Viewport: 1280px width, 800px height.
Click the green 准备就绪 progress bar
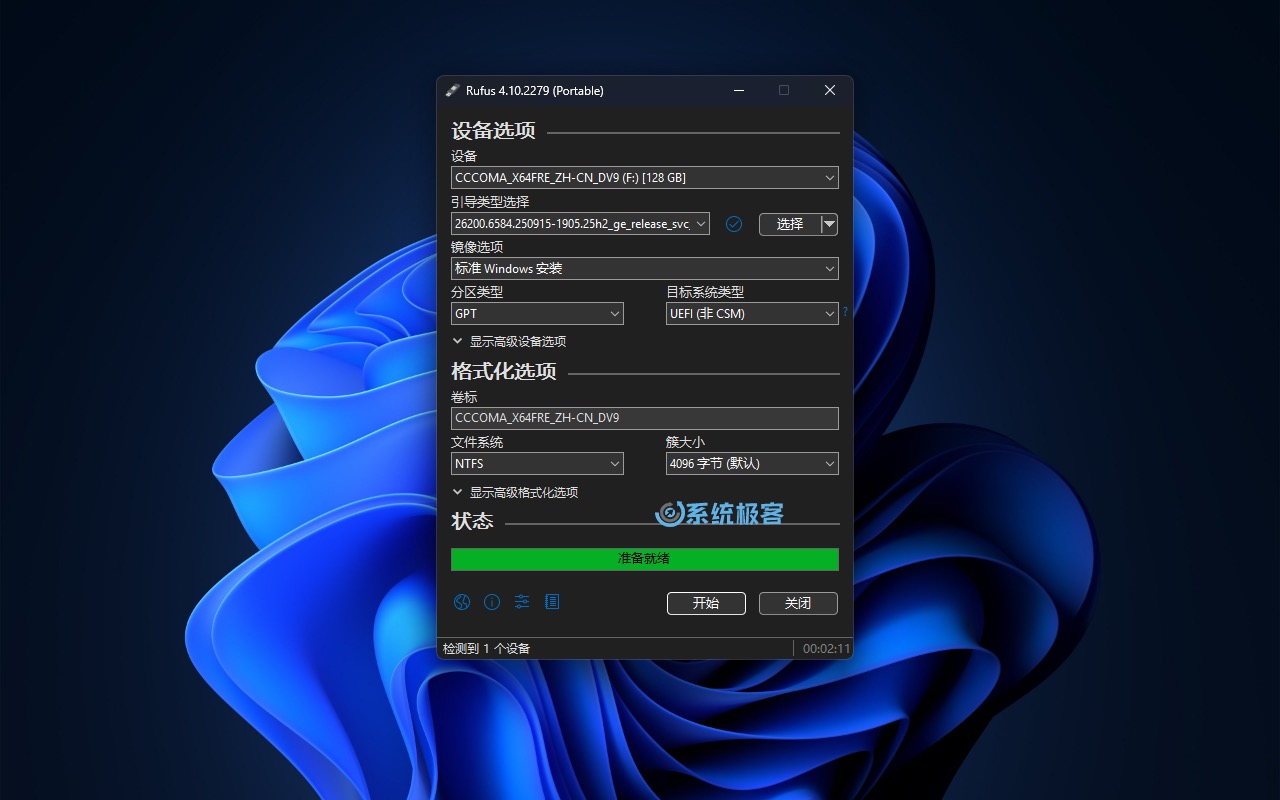pyautogui.click(x=644, y=559)
